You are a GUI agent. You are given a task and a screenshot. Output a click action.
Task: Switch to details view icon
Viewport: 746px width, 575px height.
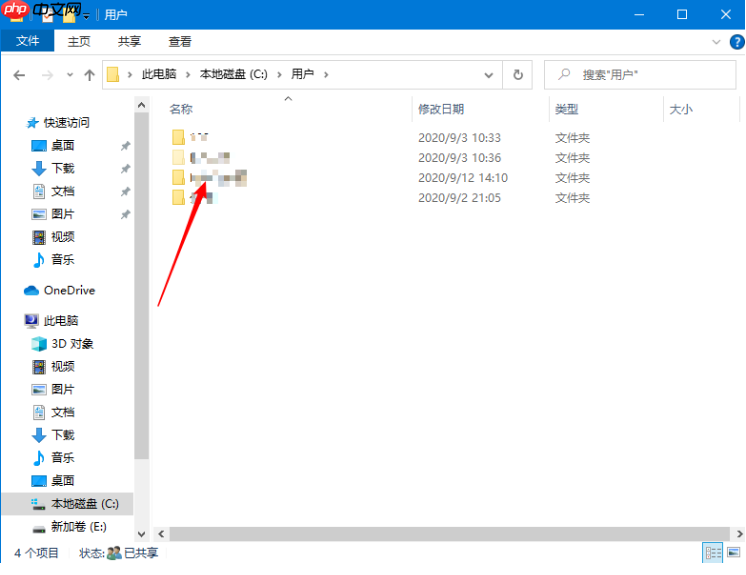[x=713, y=553]
